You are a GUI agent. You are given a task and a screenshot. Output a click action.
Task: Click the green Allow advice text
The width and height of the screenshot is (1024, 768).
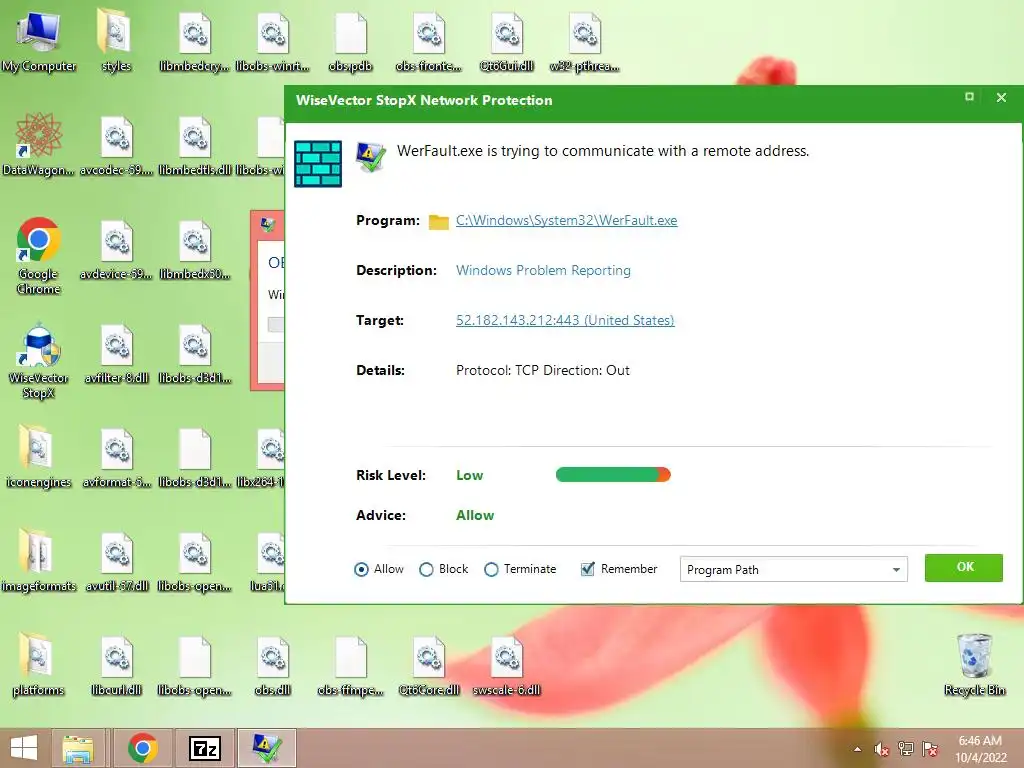pyautogui.click(x=475, y=515)
